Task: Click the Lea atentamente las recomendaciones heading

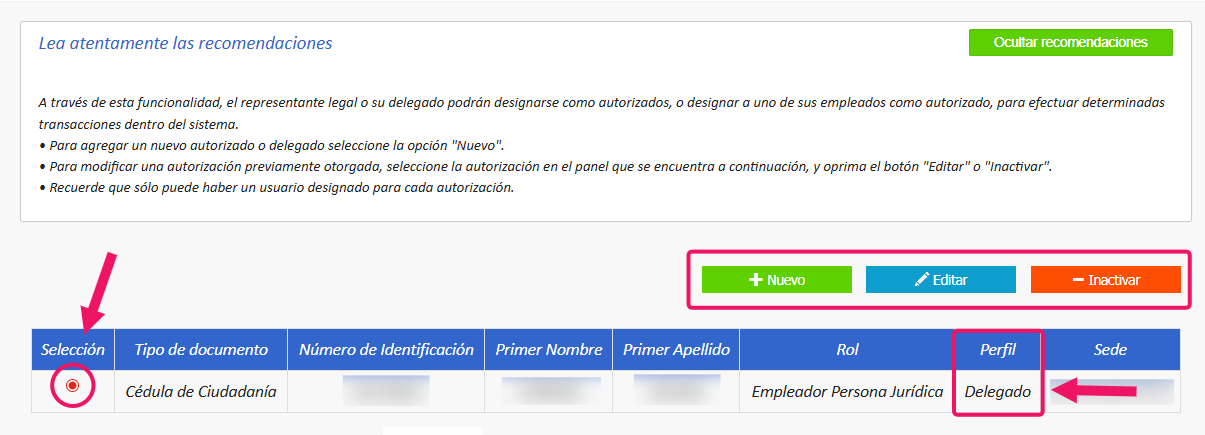Action: (185, 44)
